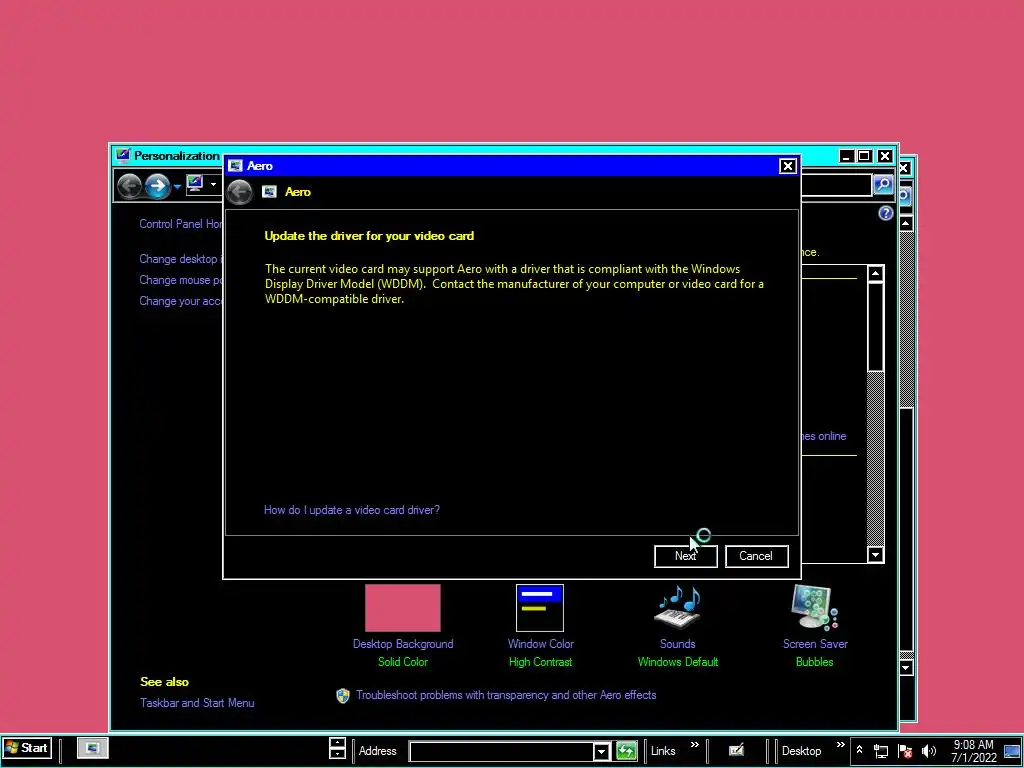Click themes list scrollbar down arrow
This screenshot has width=1024, height=768.
pyautogui.click(x=876, y=554)
